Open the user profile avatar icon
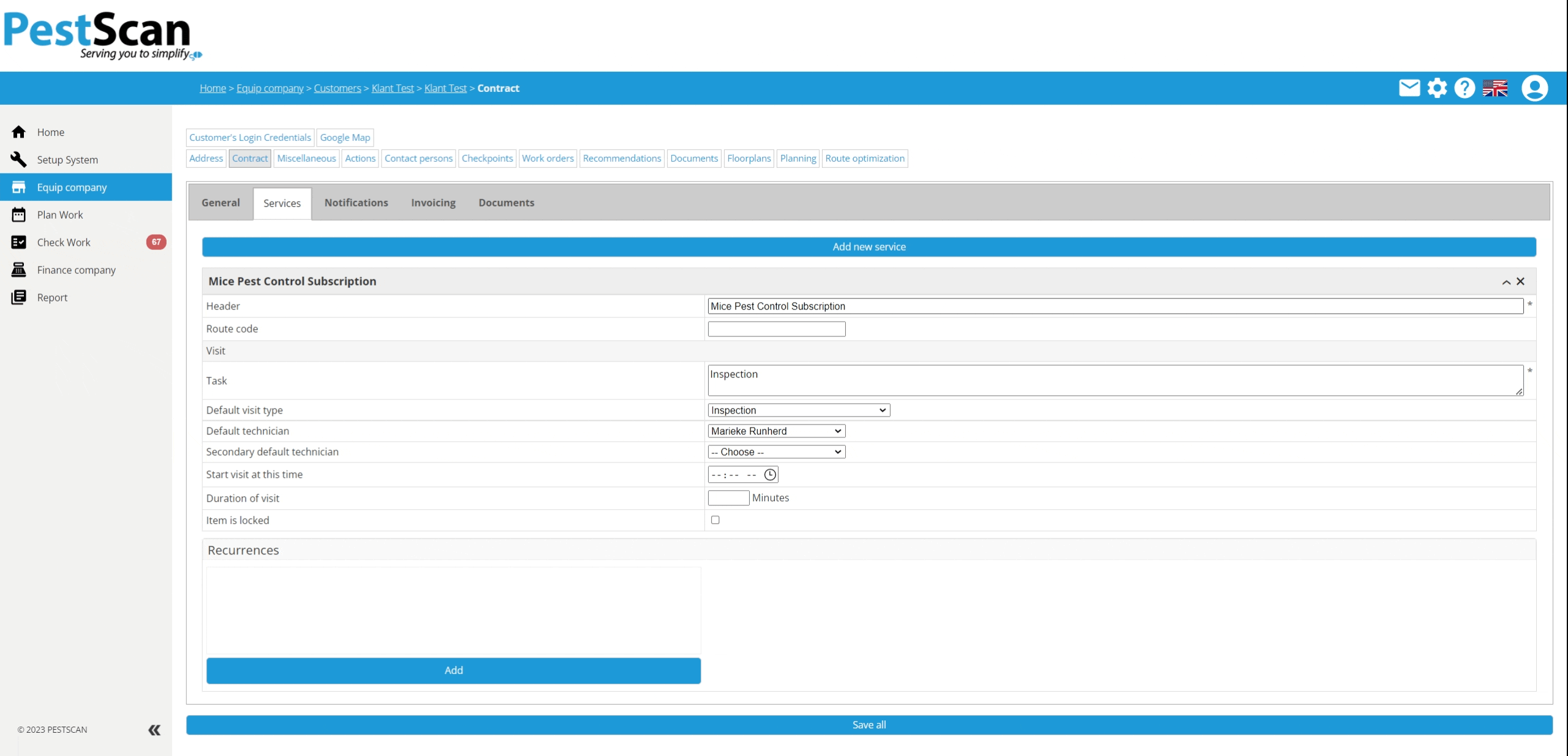The image size is (1568, 756). pyautogui.click(x=1534, y=88)
